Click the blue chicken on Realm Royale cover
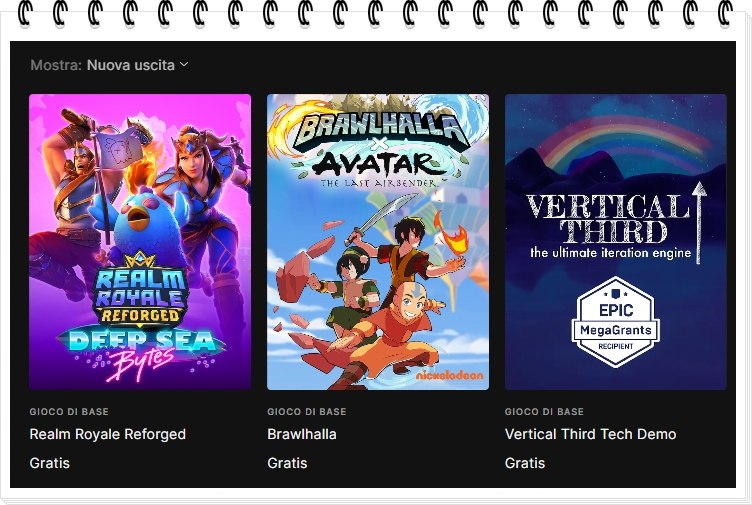 click(x=140, y=225)
